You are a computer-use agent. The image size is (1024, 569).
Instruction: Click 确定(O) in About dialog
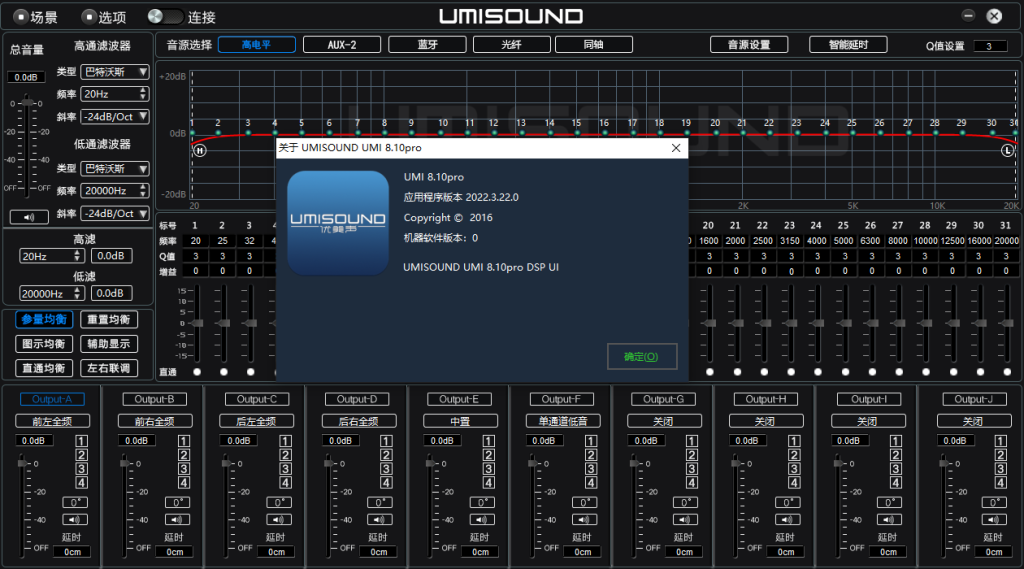641,357
